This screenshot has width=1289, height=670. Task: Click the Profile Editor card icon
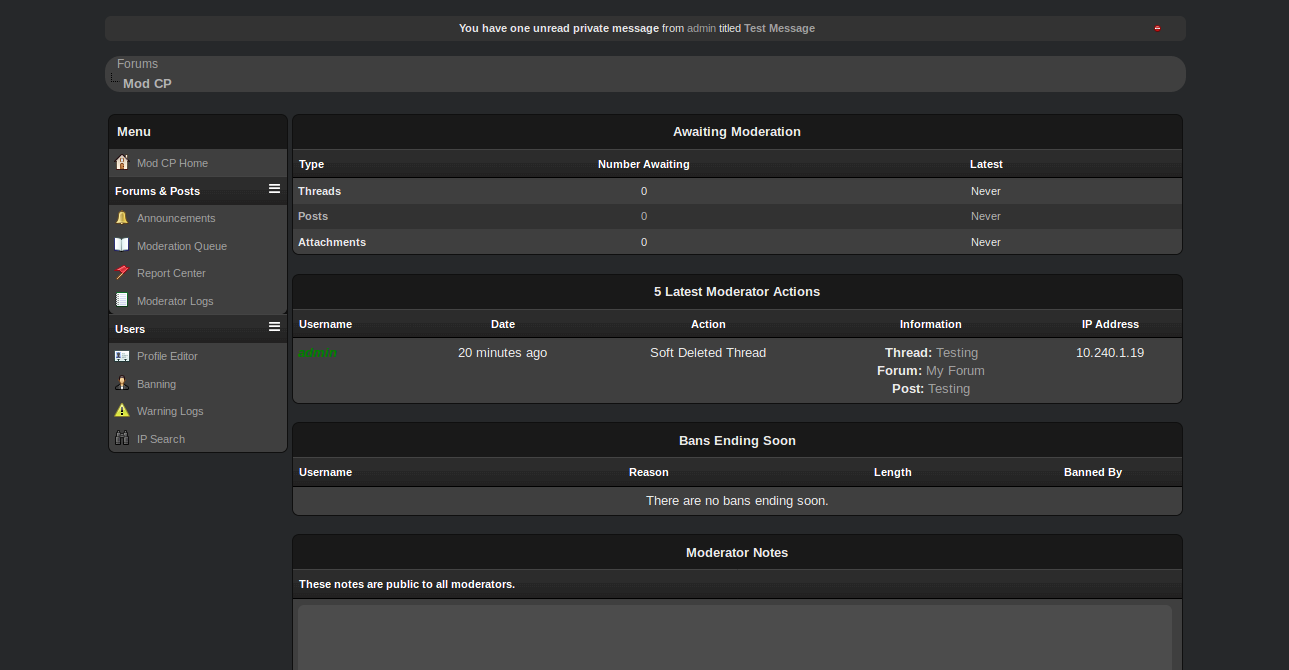click(122, 356)
